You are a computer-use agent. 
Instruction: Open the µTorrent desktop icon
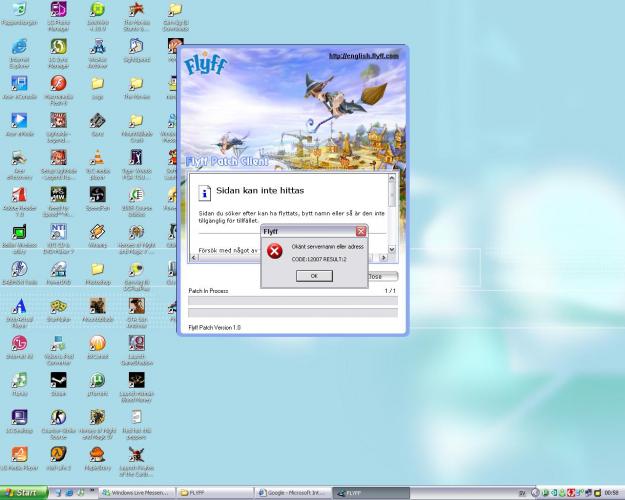pos(97,380)
